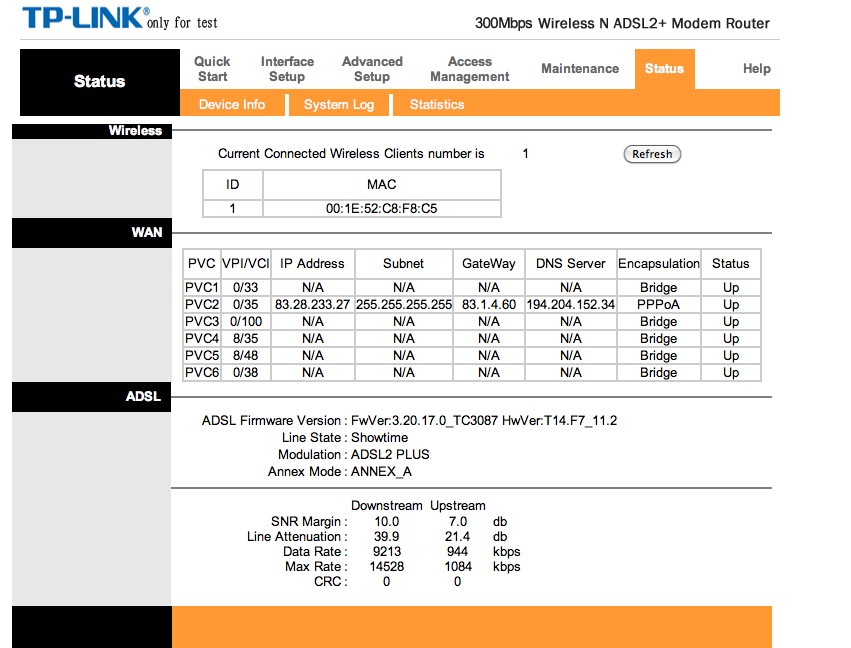The width and height of the screenshot is (851, 648).
Task: Go to the Advanced Setup tab
Action: 372,69
